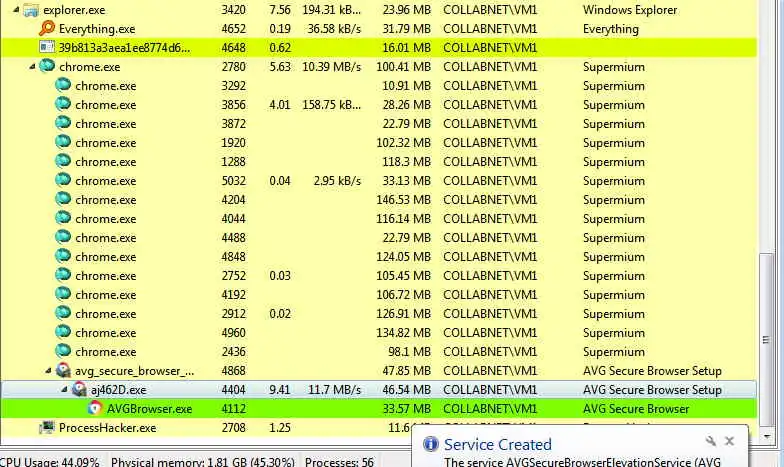Click PID value 4652

(234, 29)
